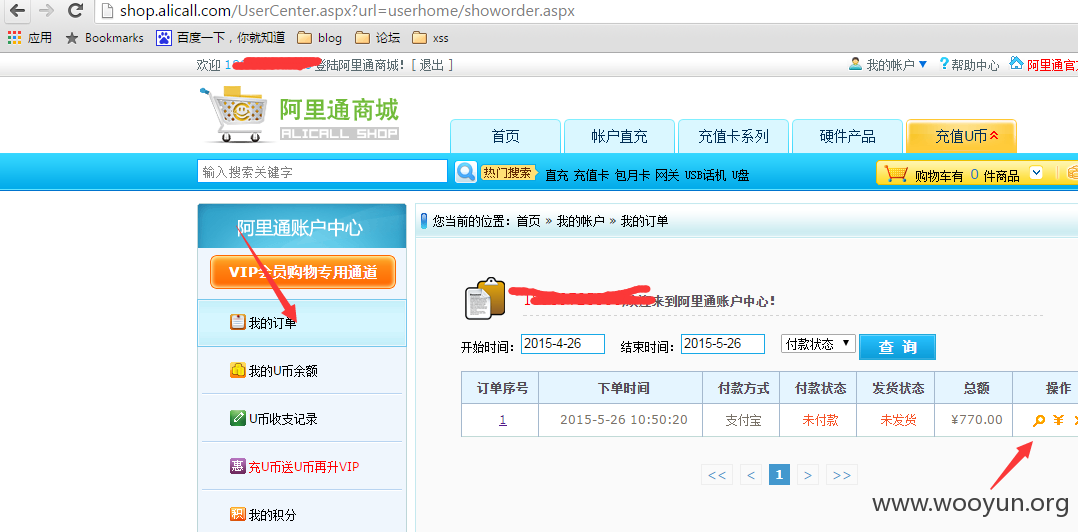
Task: Click the VIP会员购物专用通道 button
Action: (302, 272)
